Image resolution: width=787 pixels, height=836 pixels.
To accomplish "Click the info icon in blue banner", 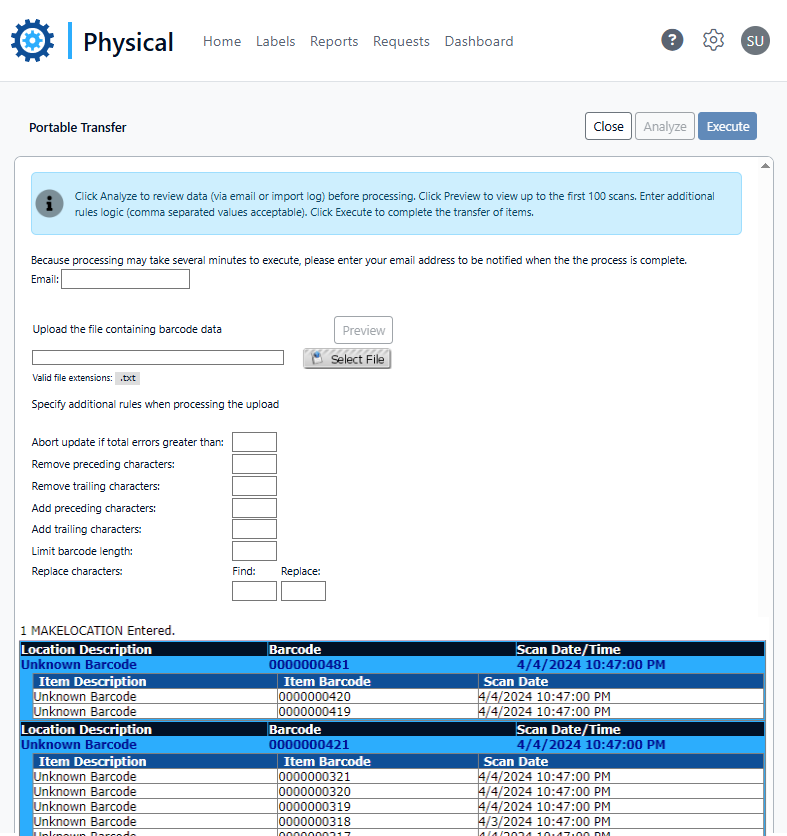I will (x=49, y=203).
